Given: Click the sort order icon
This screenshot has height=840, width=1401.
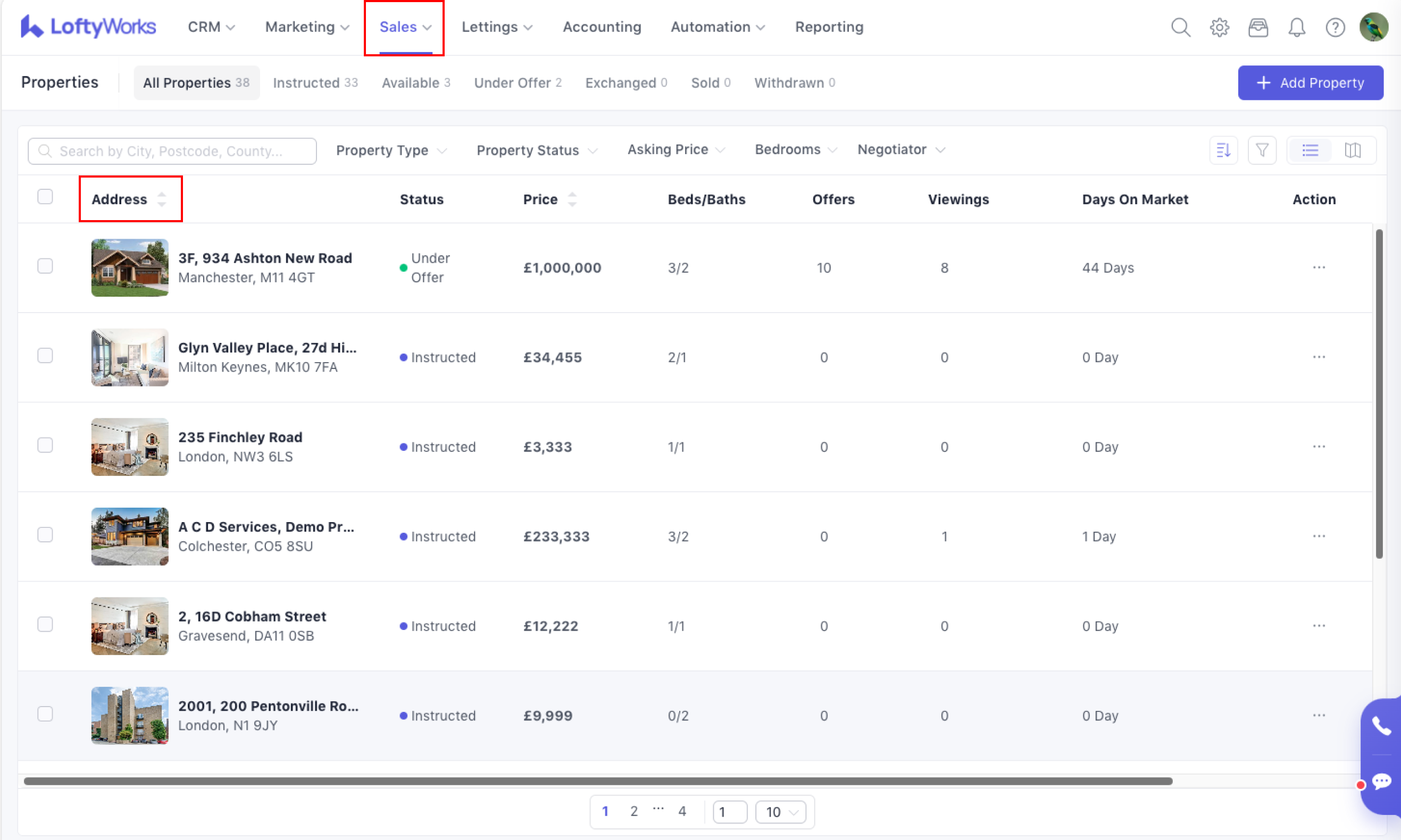Looking at the screenshot, I should pyautogui.click(x=1223, y=150).
